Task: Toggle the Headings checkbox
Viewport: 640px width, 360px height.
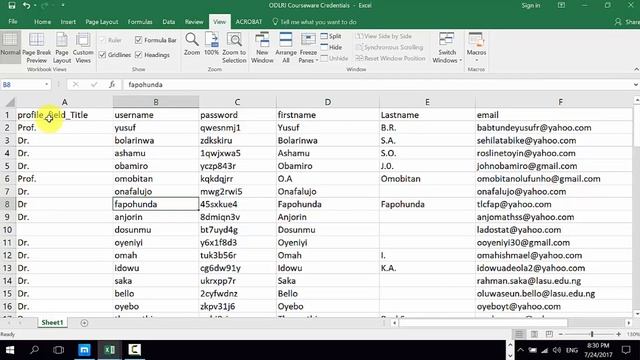Action: tap(138, 55)
